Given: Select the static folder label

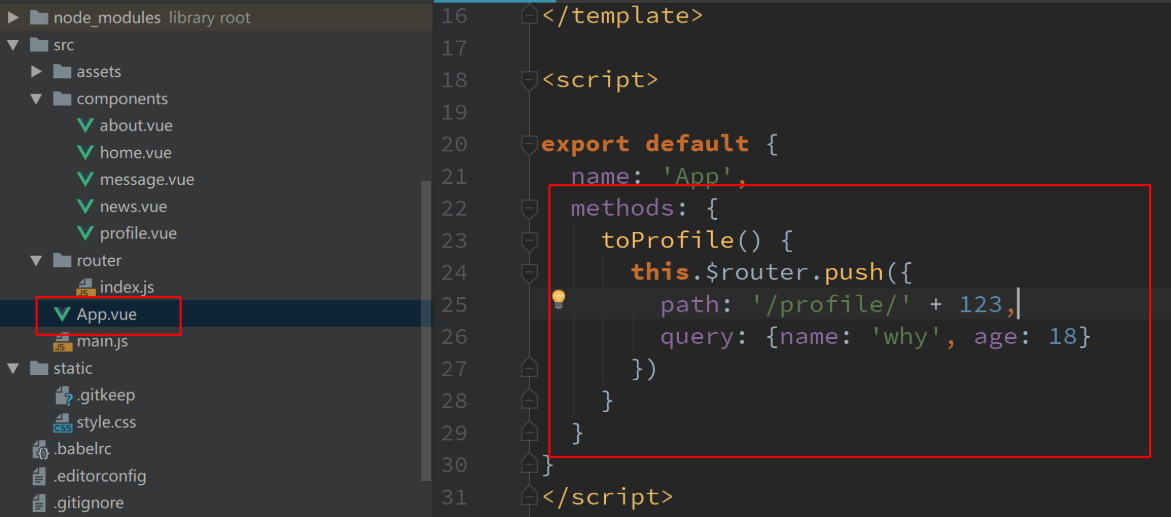Looking at the screenshot, I should 72,368.
